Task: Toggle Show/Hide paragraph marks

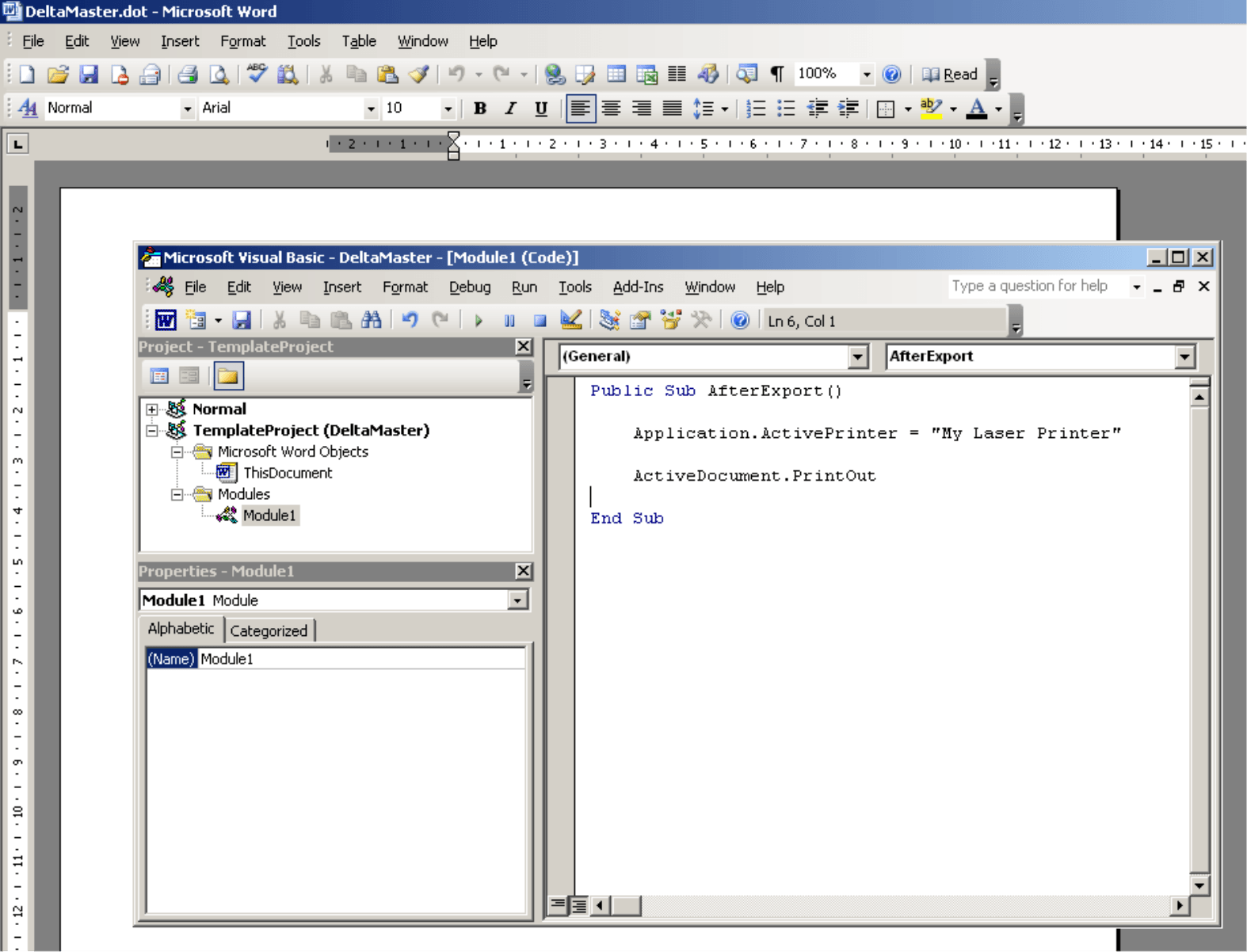Action: [x=777, y=74]
